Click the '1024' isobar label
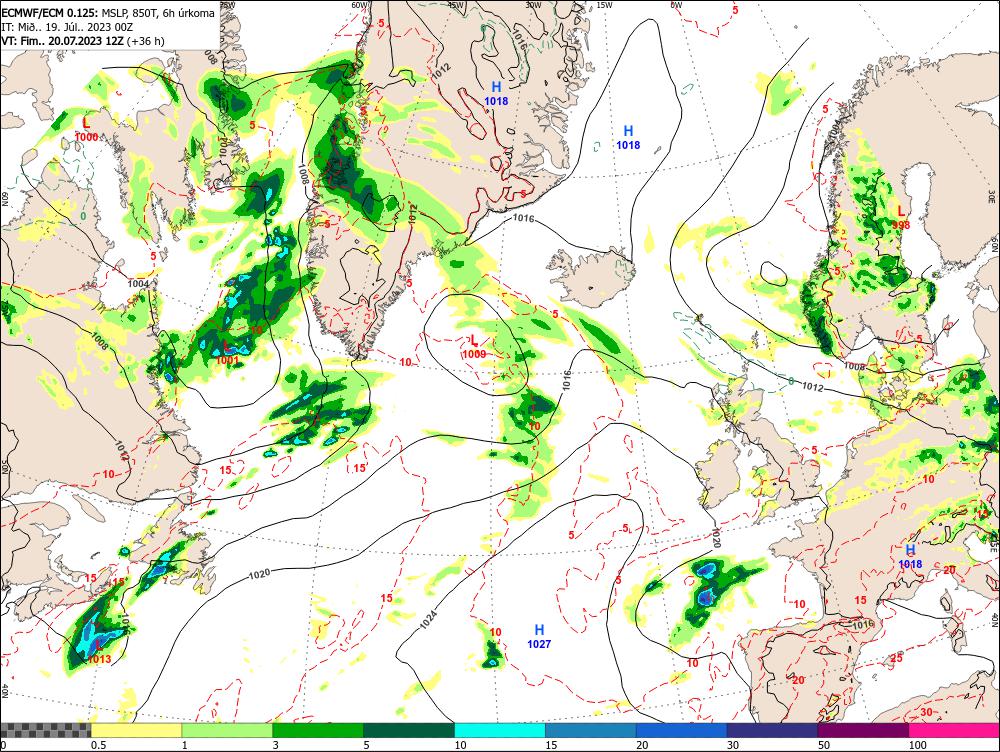Screen dimensions: 1000x752 pos(429,620)
